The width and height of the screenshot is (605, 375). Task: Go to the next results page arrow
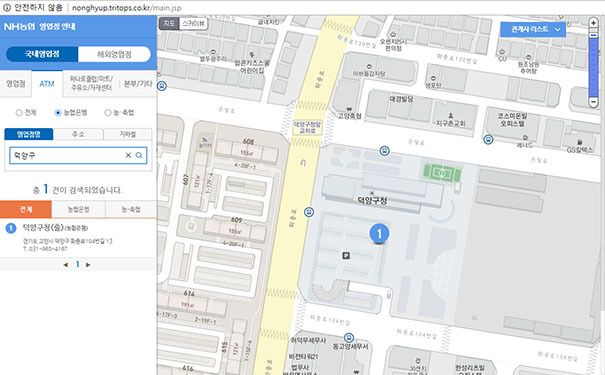point(88,265)
